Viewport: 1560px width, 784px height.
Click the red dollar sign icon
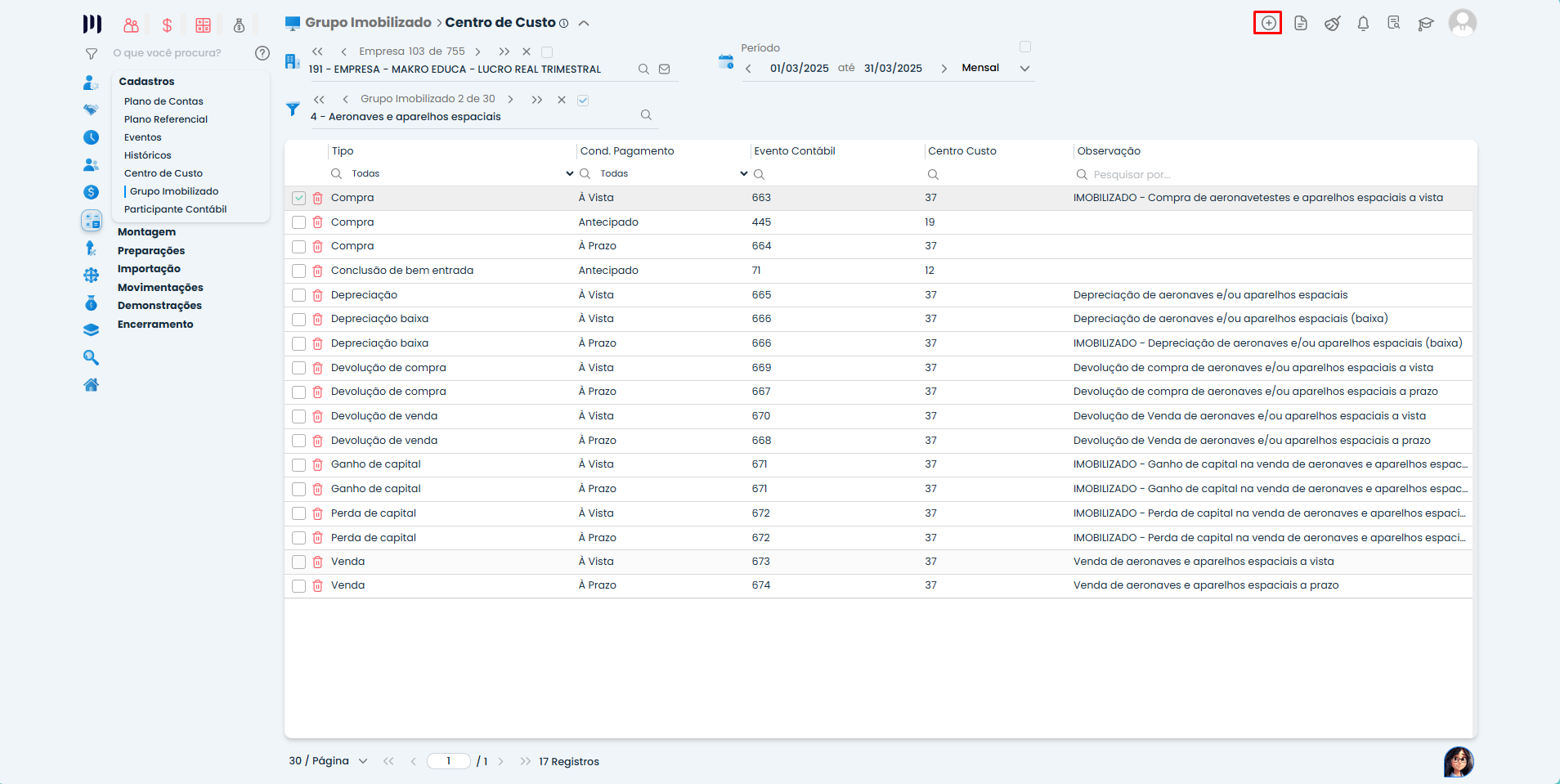point(167,25)
